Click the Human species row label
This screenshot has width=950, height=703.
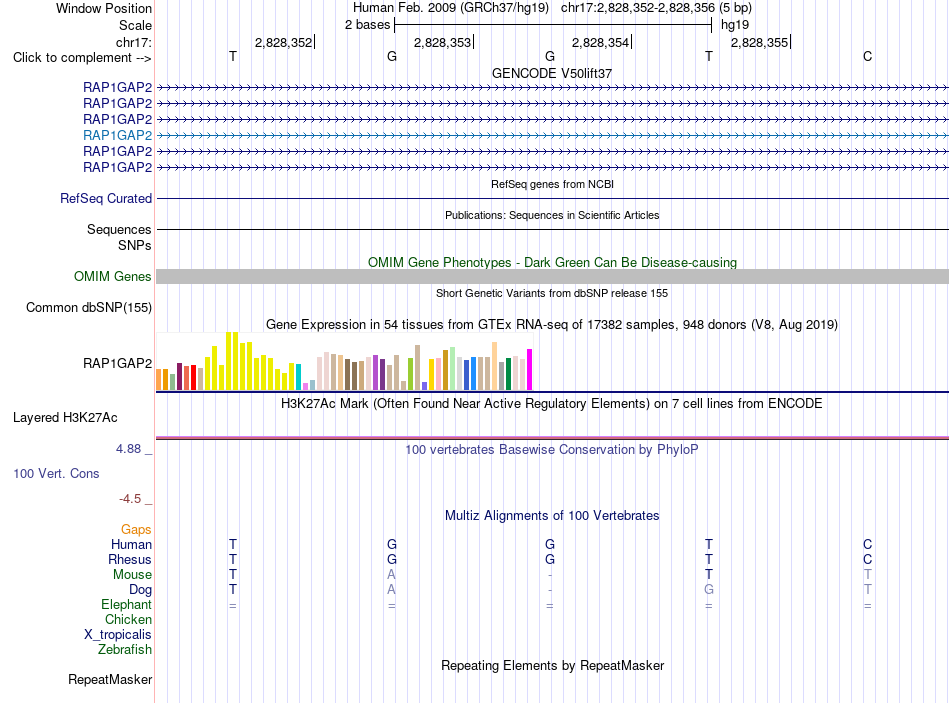click(x=131, y=544)
